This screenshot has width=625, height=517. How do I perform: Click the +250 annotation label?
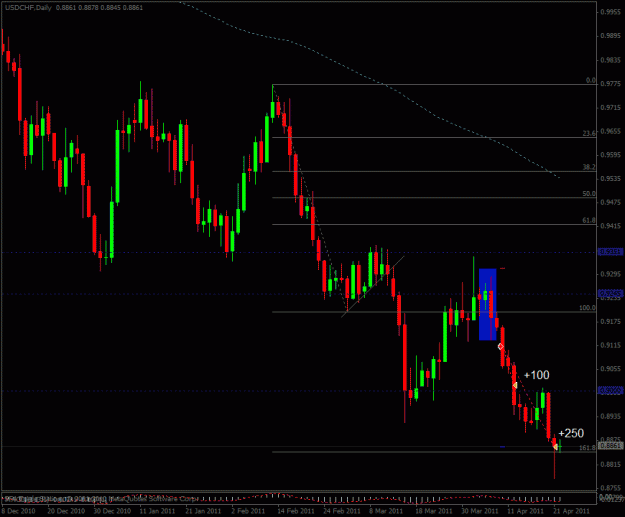point(571,433)
